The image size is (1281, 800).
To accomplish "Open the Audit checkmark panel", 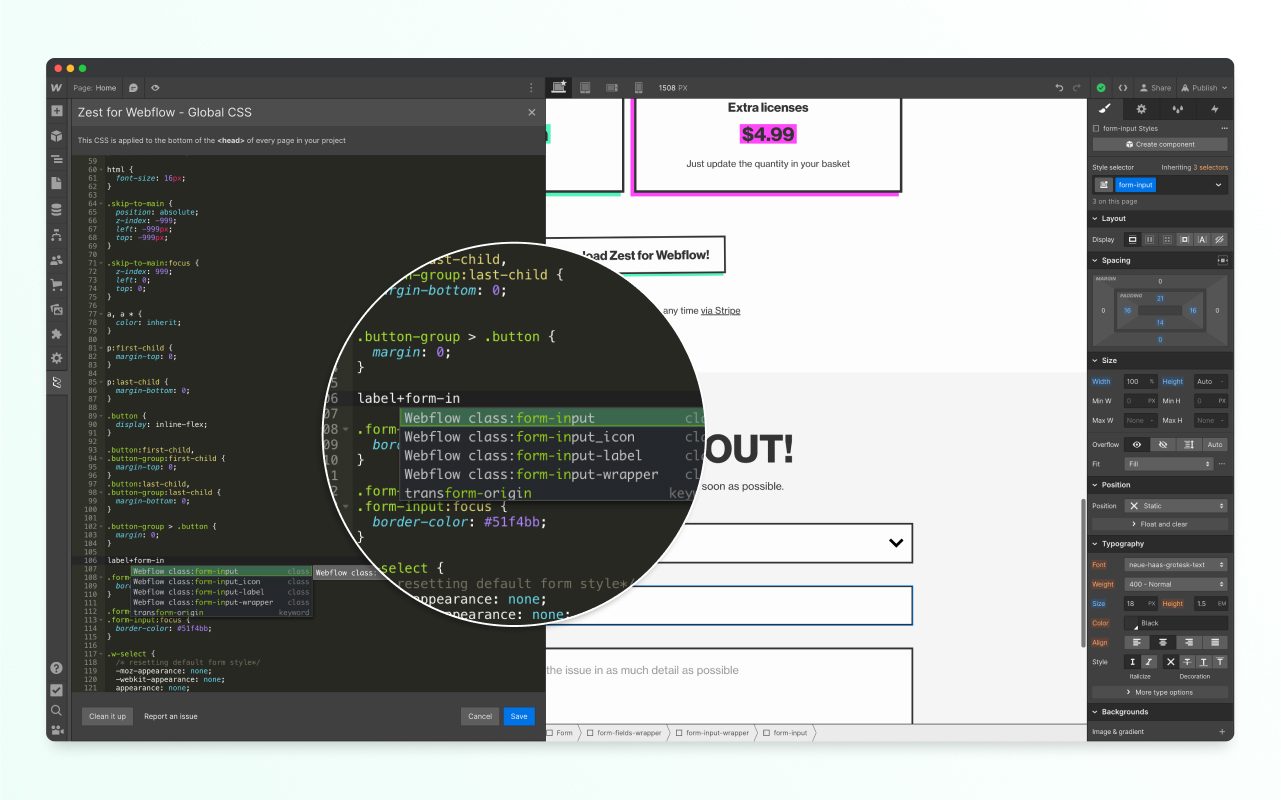I will tap(57, 689).
